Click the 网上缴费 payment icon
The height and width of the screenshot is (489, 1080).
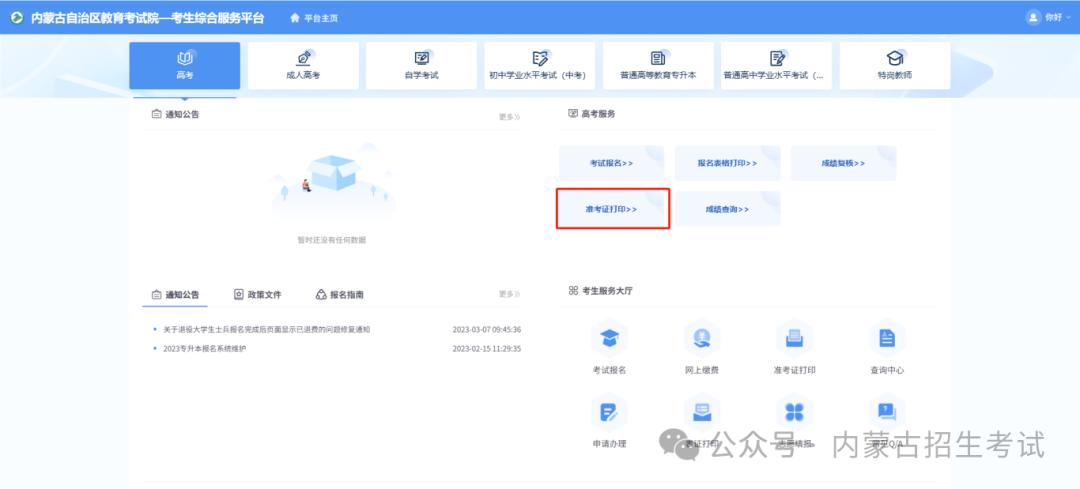[x=702, y=337]
